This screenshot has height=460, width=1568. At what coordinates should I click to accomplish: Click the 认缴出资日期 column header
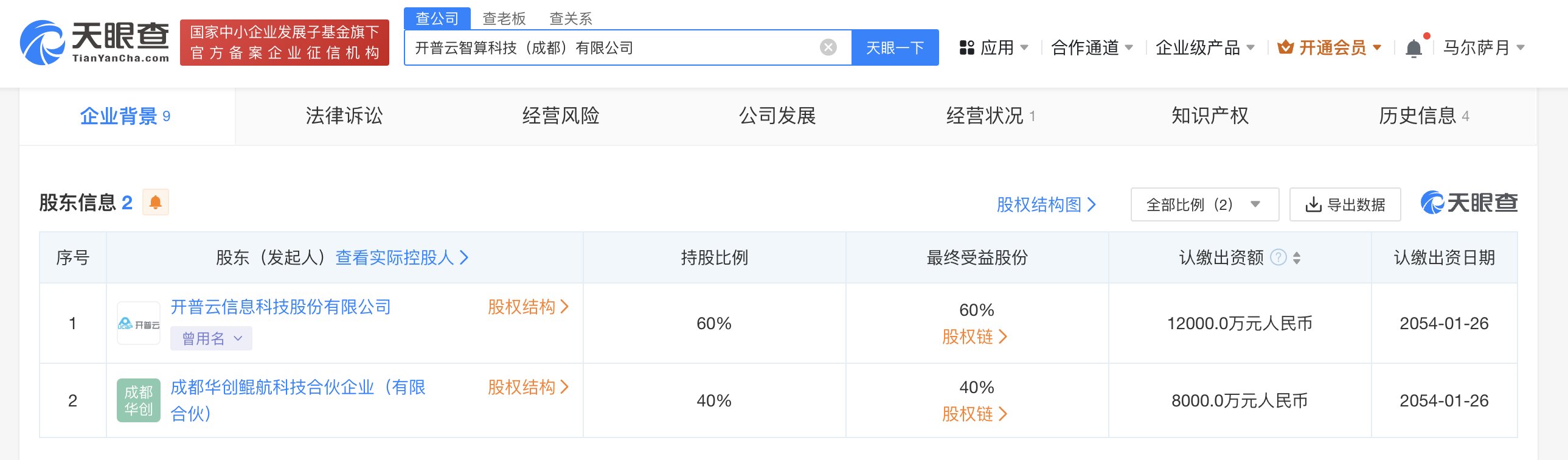[1445, 258]
